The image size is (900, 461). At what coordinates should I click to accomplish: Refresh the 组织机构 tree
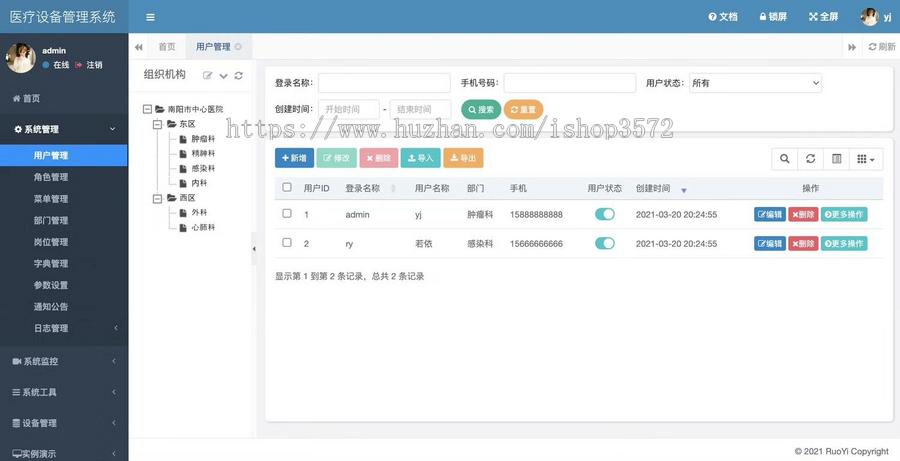[238, 75]
